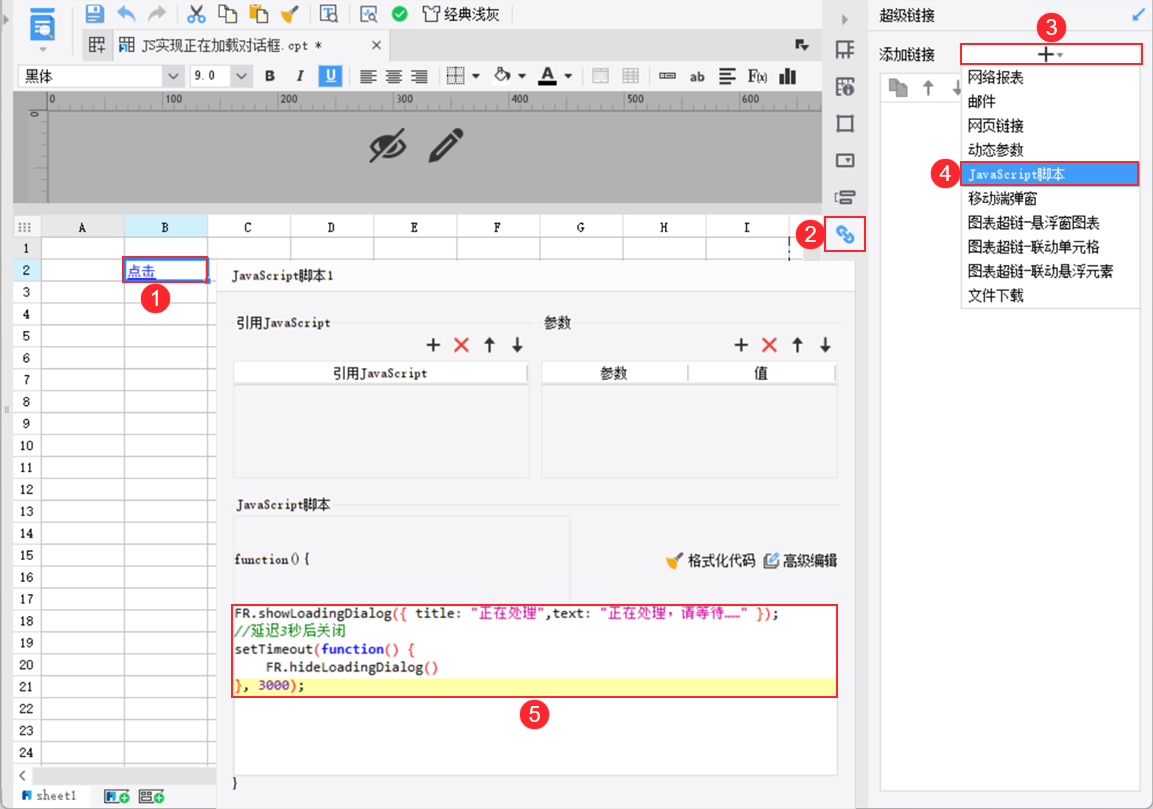The height and width of the screenshot is (809, 1153).
Task: Switch to the sheet1 tab
Action: 49,796
